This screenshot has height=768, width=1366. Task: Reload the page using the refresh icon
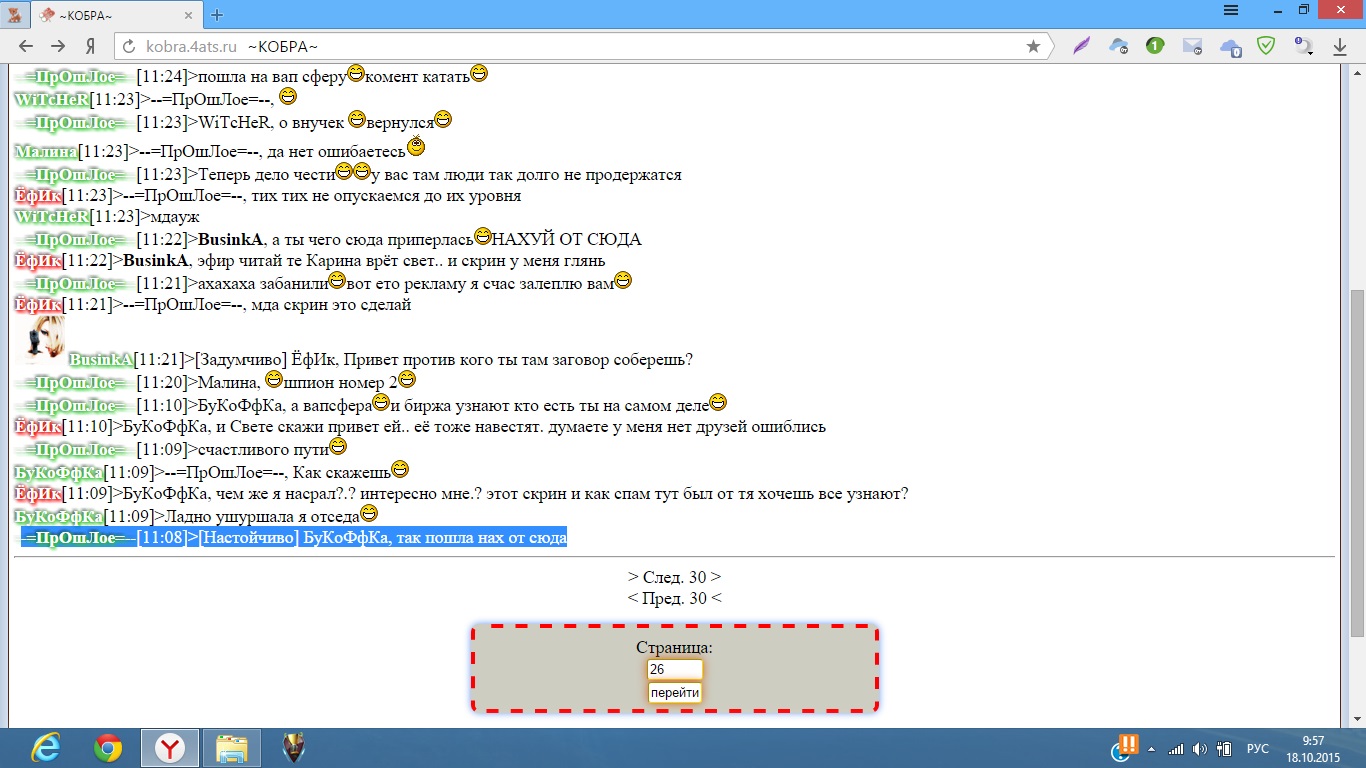tap(127, 46)
